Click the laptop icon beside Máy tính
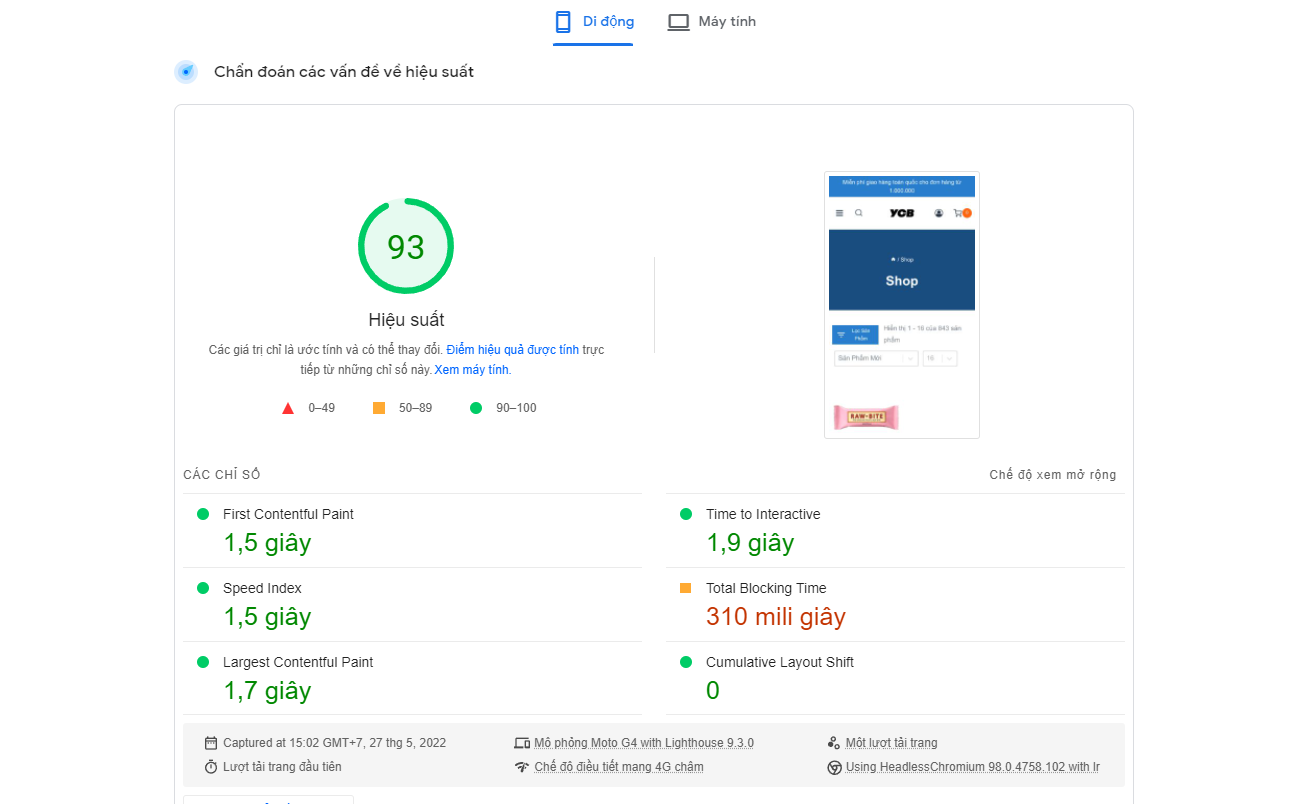1305x804 pixels. pos(679,22)
